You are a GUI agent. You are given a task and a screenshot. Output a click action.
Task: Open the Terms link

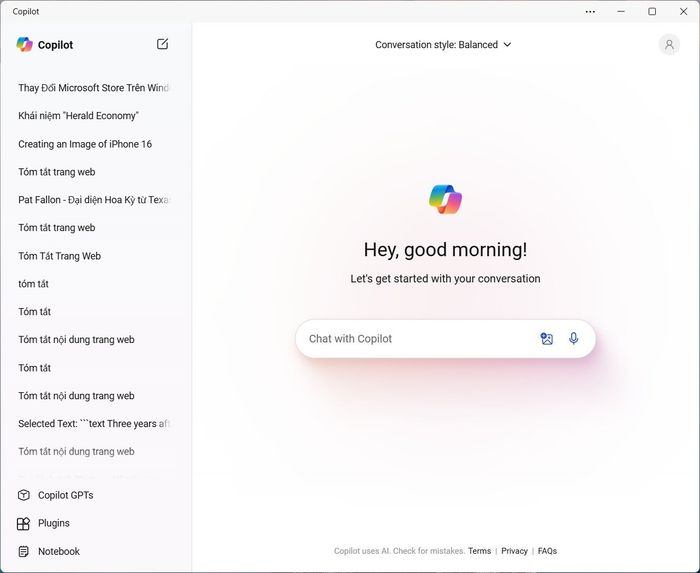coord(479,551)
